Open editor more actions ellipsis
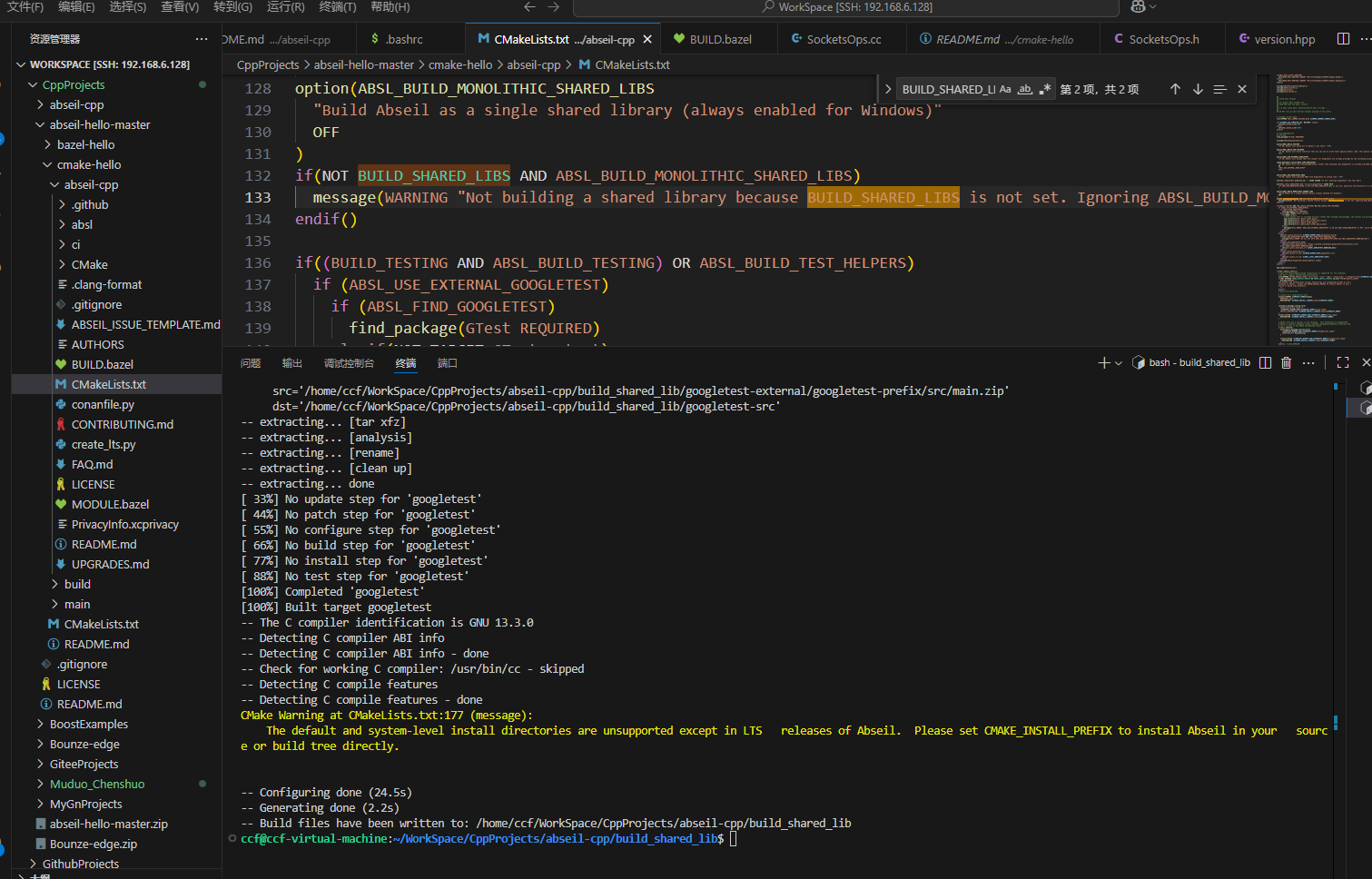The height and width of the screenshot is (879, 1372). pos(1365,38)
